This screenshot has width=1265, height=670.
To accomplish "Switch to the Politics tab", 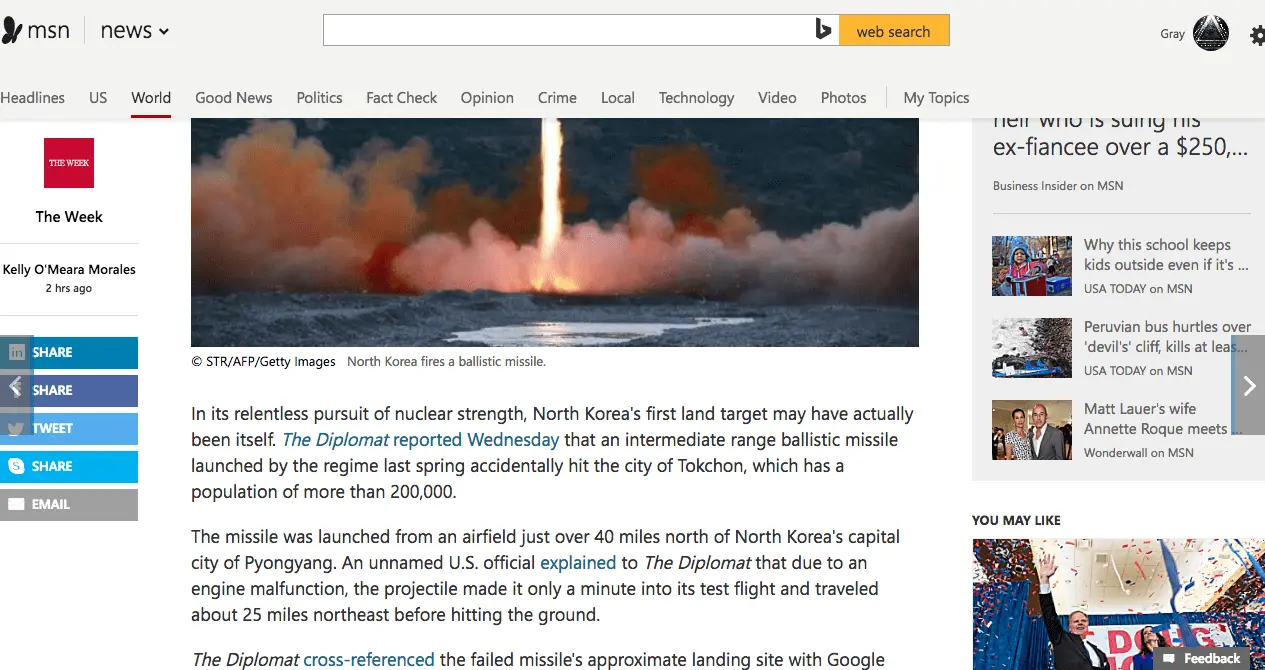I will (319, 97).
